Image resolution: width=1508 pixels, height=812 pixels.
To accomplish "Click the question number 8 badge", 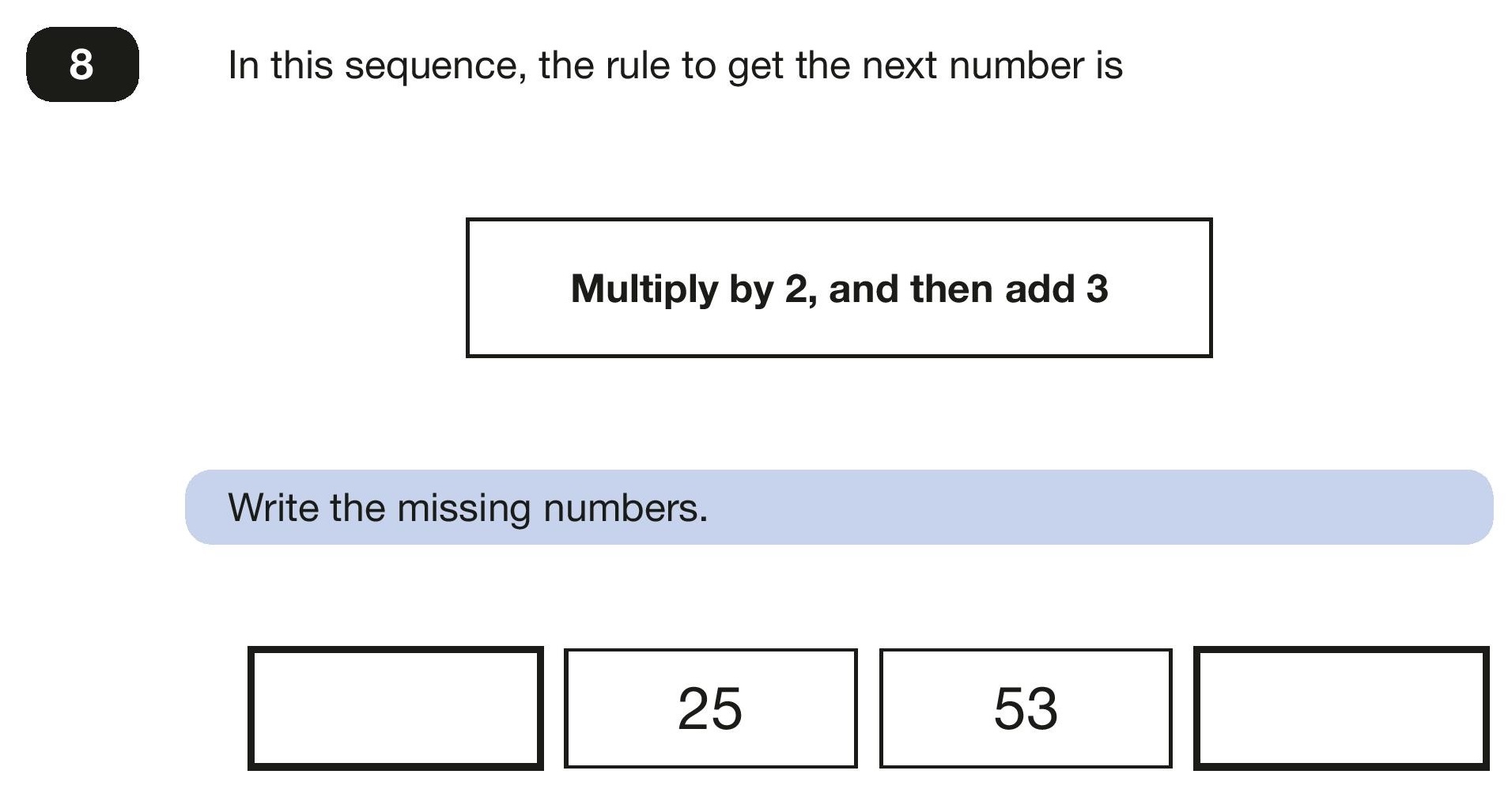I will point(82,64).
